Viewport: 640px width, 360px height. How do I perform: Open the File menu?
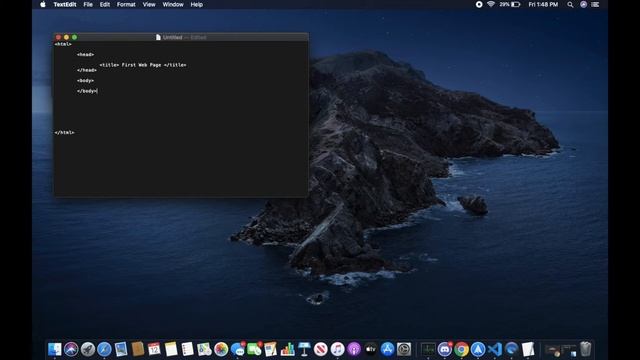tap(88, 4)
